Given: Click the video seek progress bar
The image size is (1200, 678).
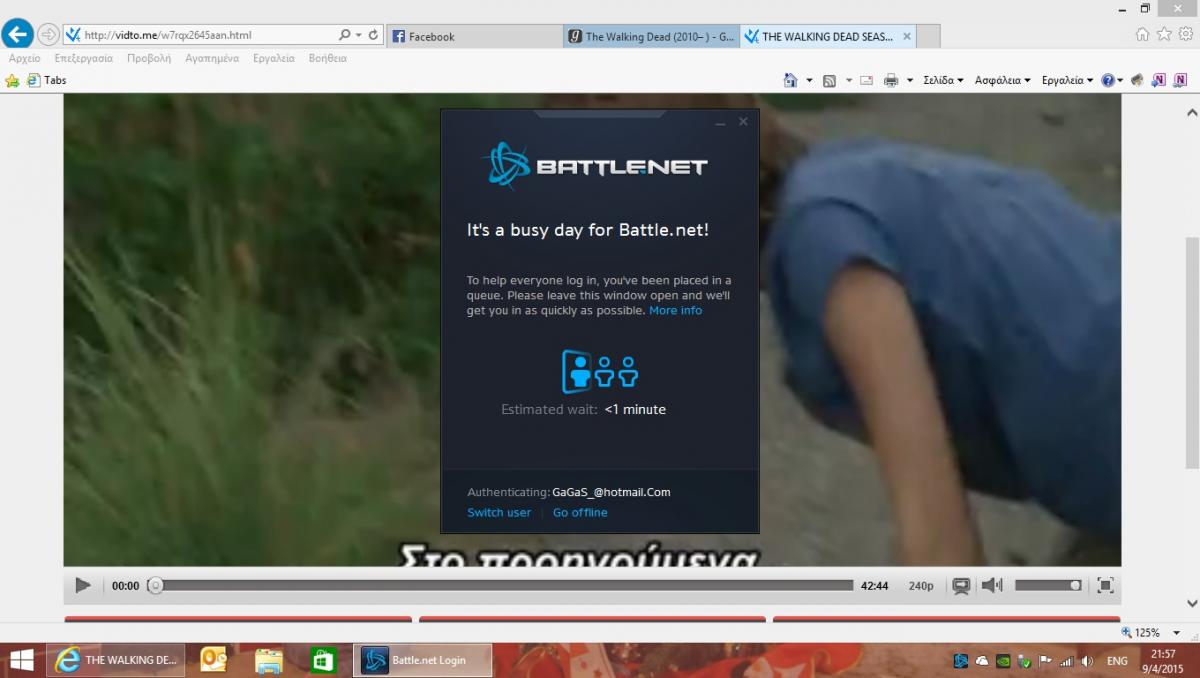Looking at the screenshot, I should (x=503, y=586).
